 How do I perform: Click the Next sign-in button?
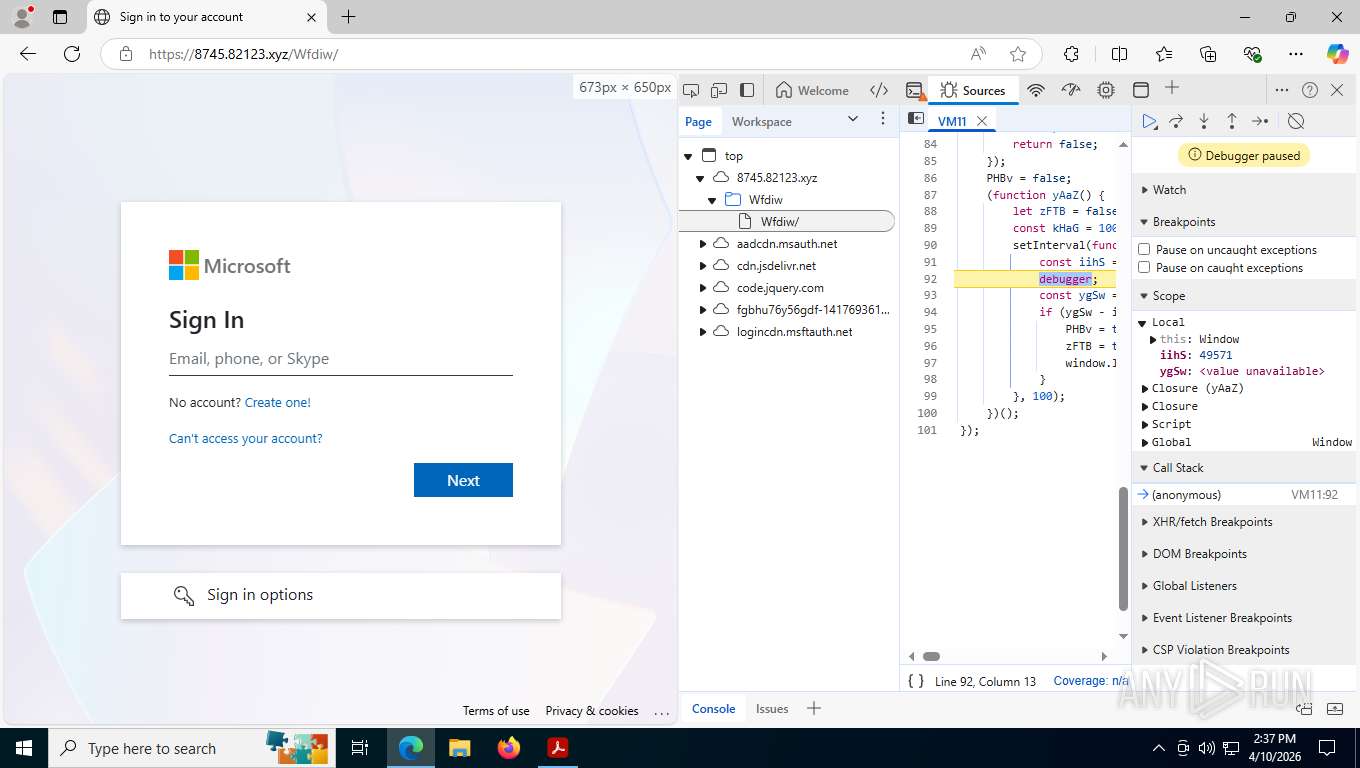pyautogui.click(x=463, y=480)
